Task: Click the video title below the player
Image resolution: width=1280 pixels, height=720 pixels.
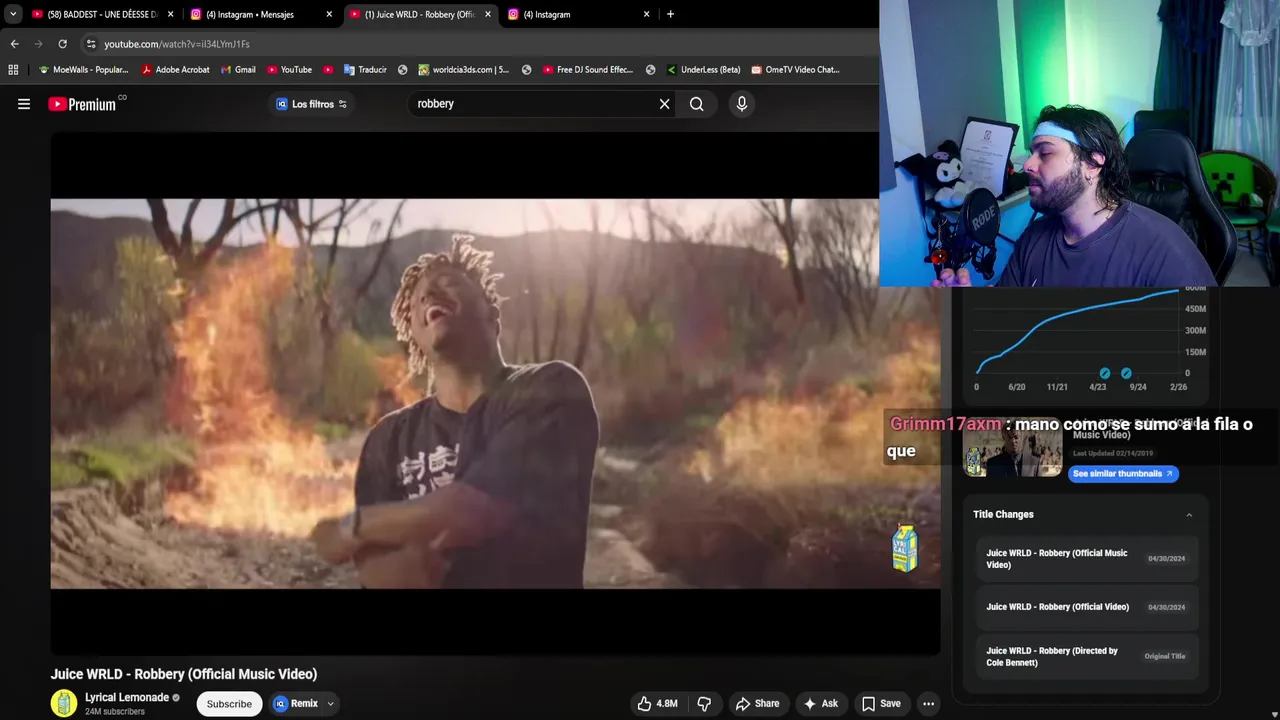Action: [184, 674]
